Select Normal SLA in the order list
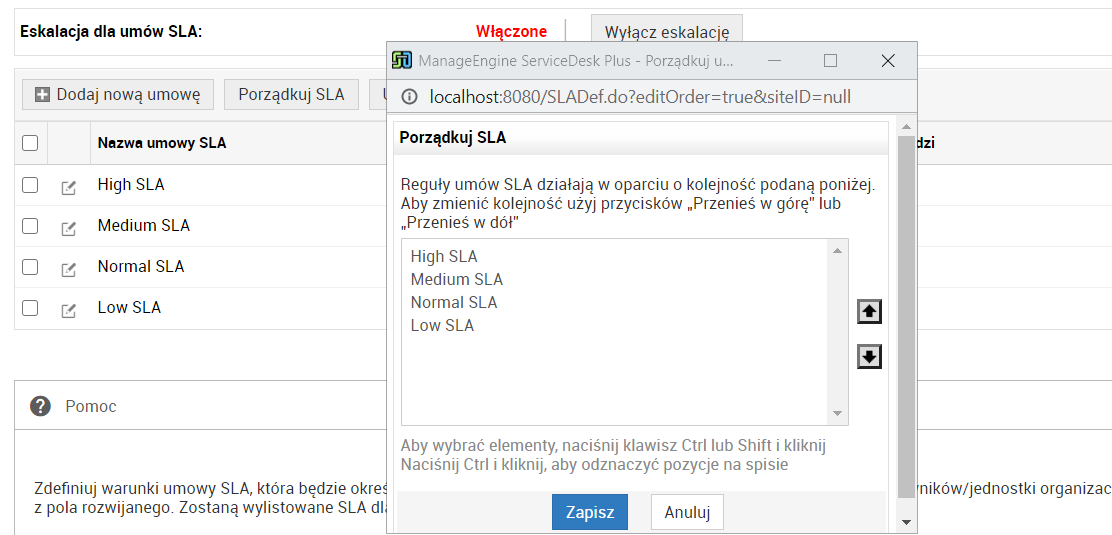1112x535 pixels. pyautogui.click(x=453, y=302)
